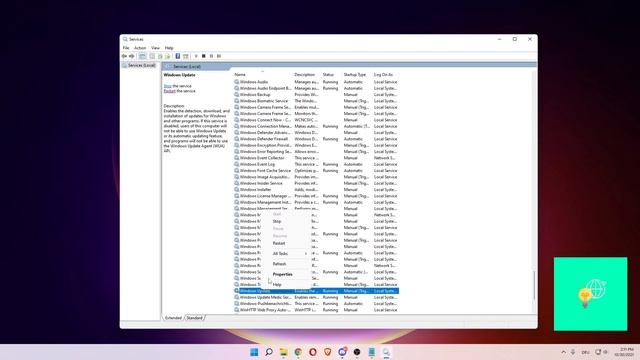Select the highlighted Windows Update row

tap(316, 291)
